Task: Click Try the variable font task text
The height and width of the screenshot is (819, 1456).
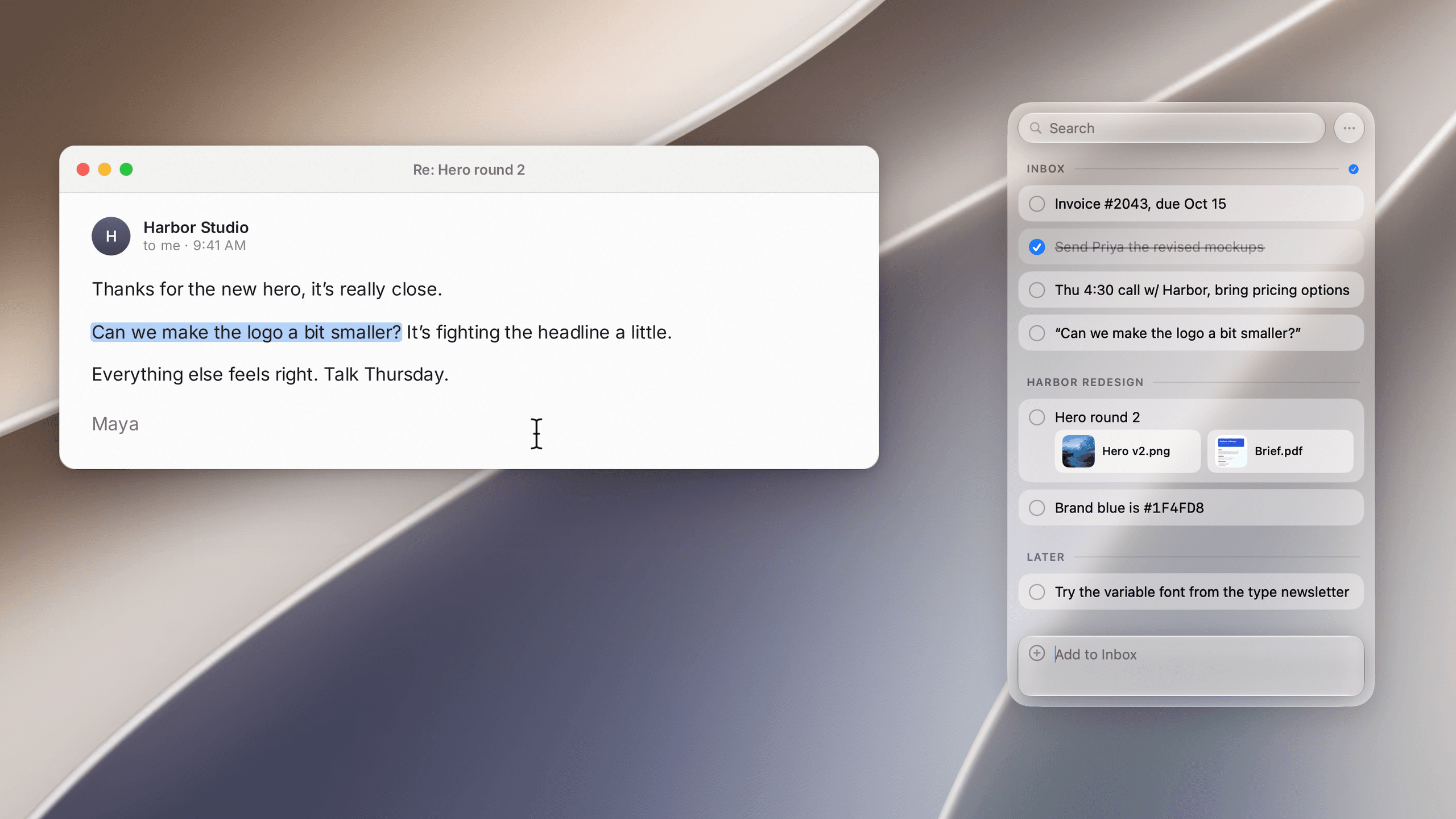Action: tap(1202, 592)
